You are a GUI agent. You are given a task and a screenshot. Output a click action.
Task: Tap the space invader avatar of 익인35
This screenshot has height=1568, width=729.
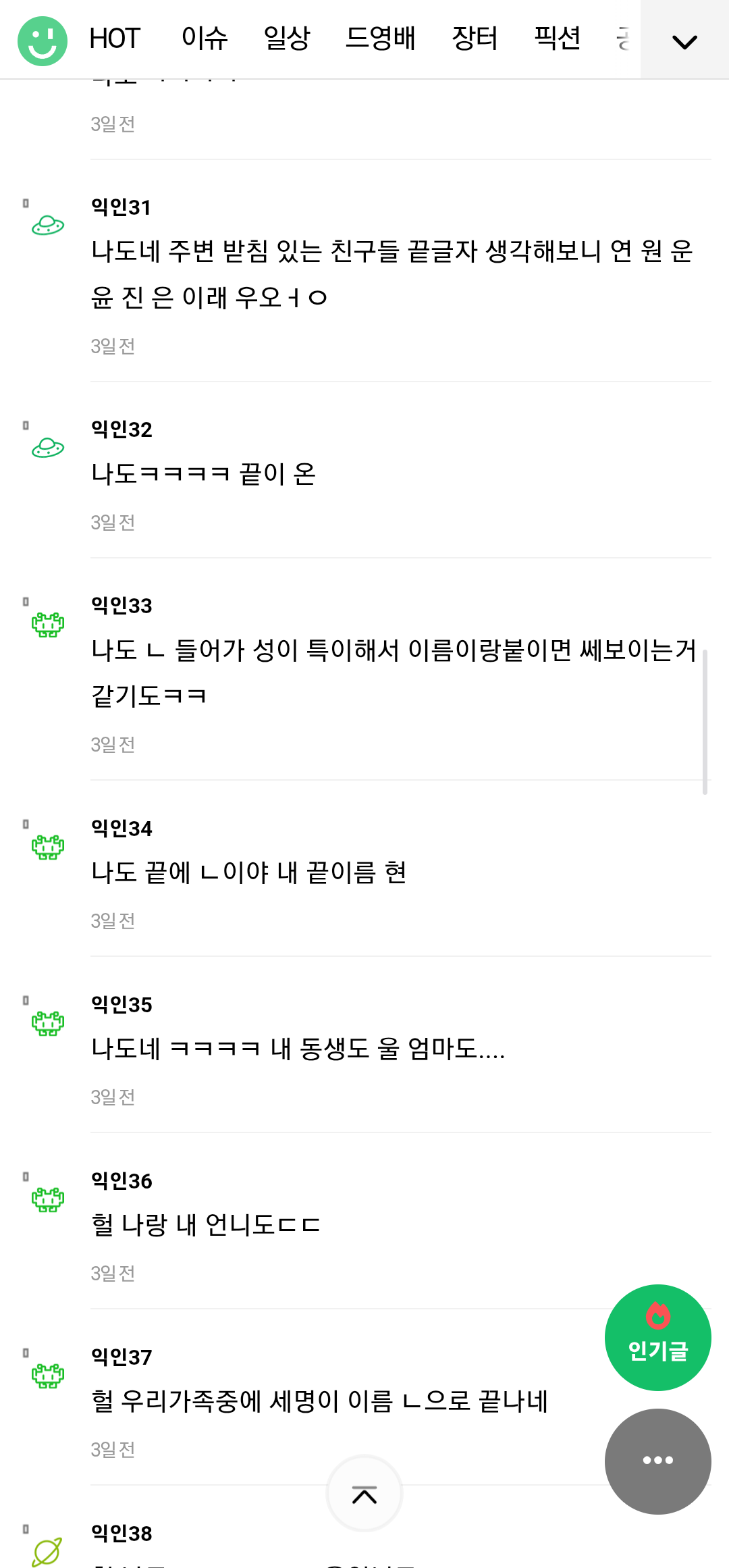pyautogui.click(x=48, y=1023)
